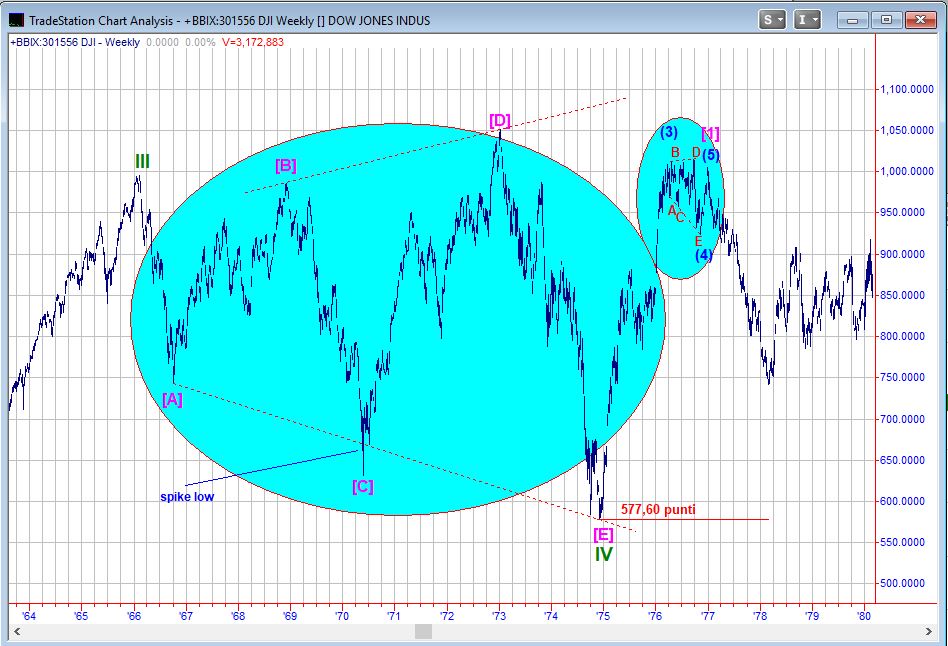Image resolution: width=948 pixels, height=646 pixels.
Task: Click the red E label in small ellipse
Action: 698,242
